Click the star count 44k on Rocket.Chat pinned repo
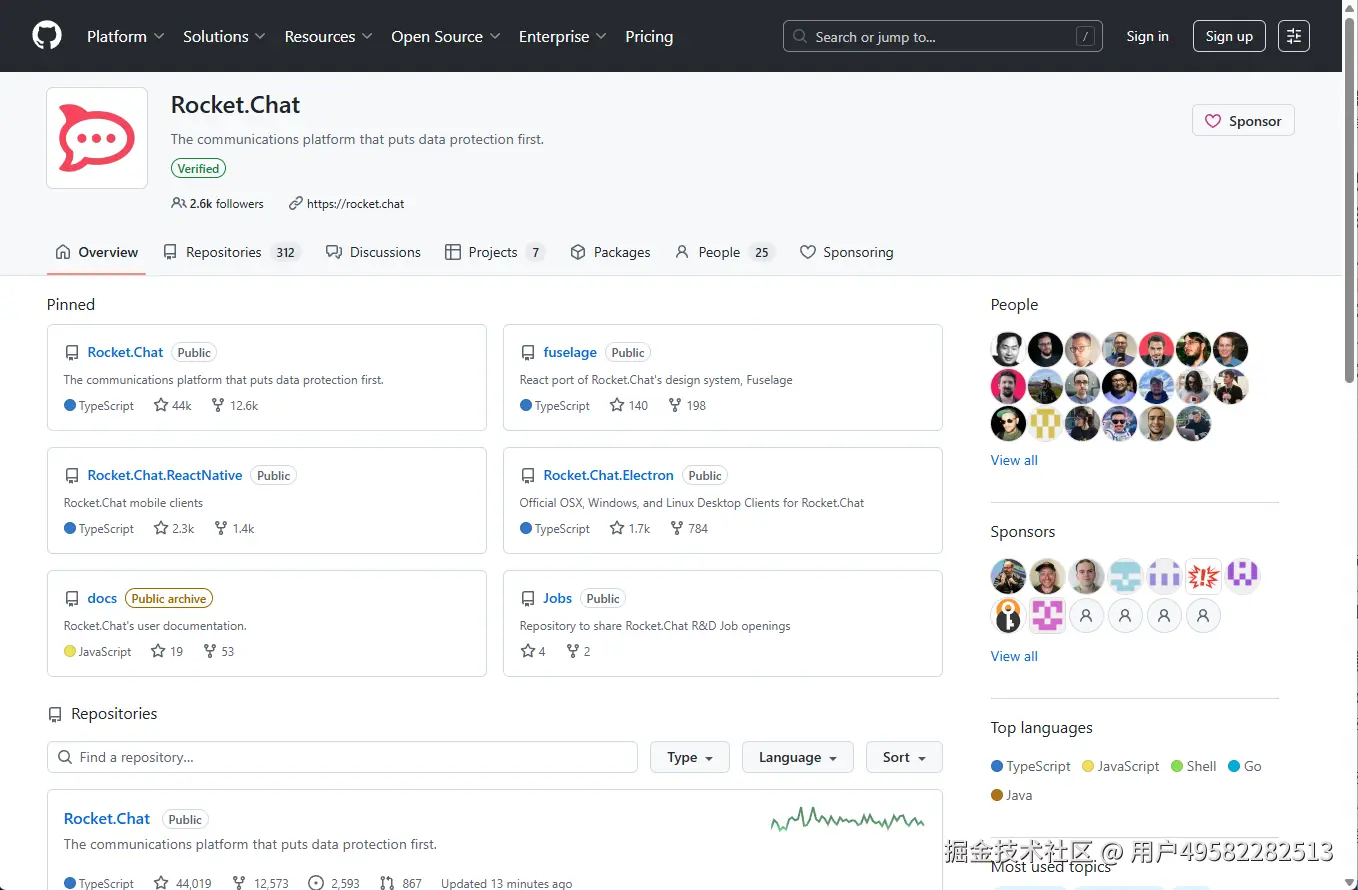 [x=172, y=406]
